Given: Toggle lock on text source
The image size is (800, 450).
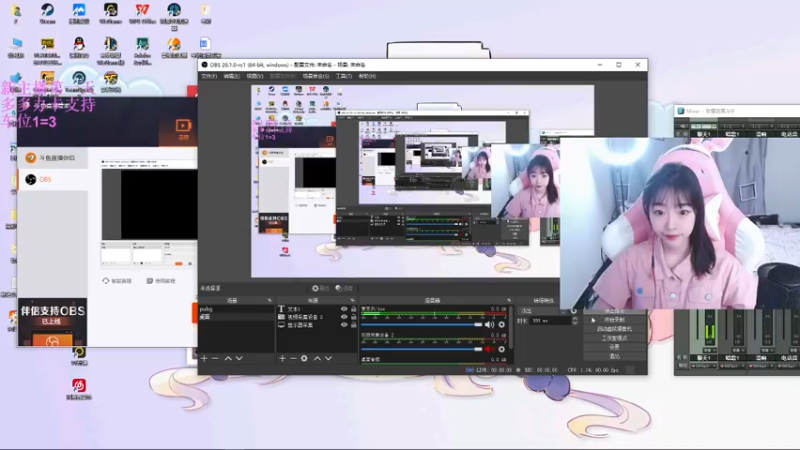Looking at the screenshot, I should tap(353, 309).
